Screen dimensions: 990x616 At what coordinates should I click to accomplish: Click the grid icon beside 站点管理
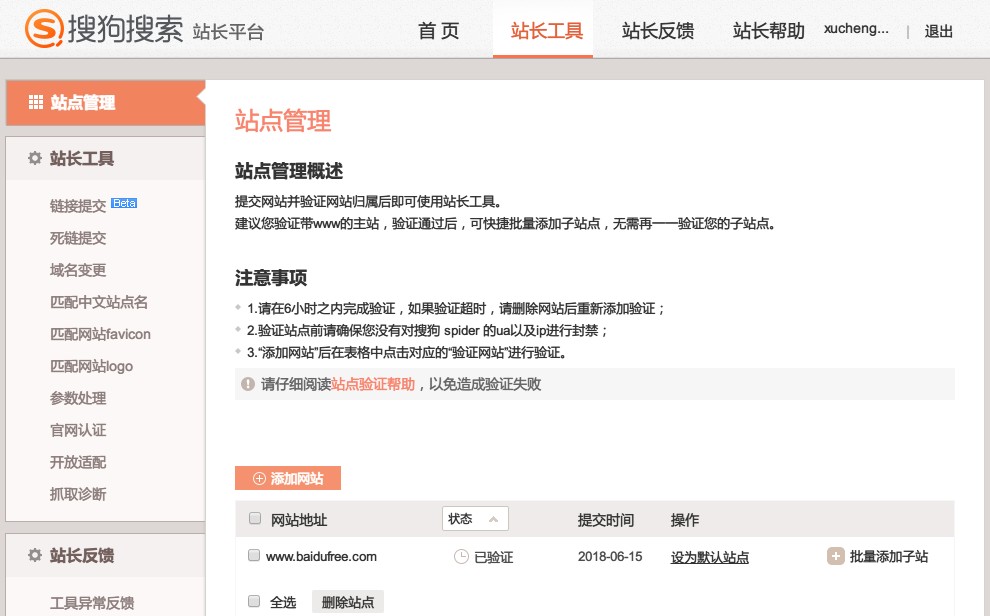click(x=35, y=102)
